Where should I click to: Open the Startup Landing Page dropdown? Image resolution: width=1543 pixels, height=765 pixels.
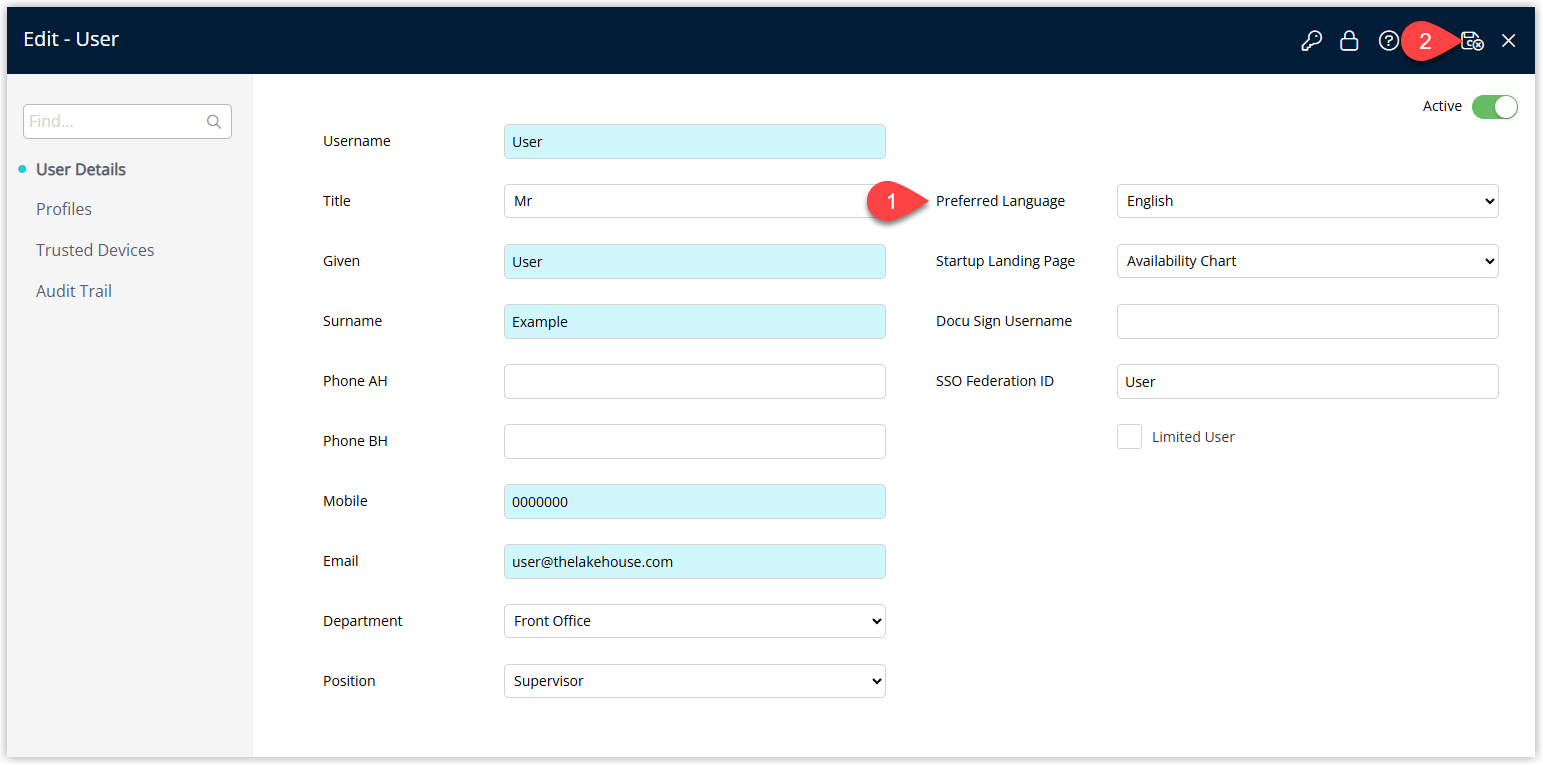click(1307, 261)
